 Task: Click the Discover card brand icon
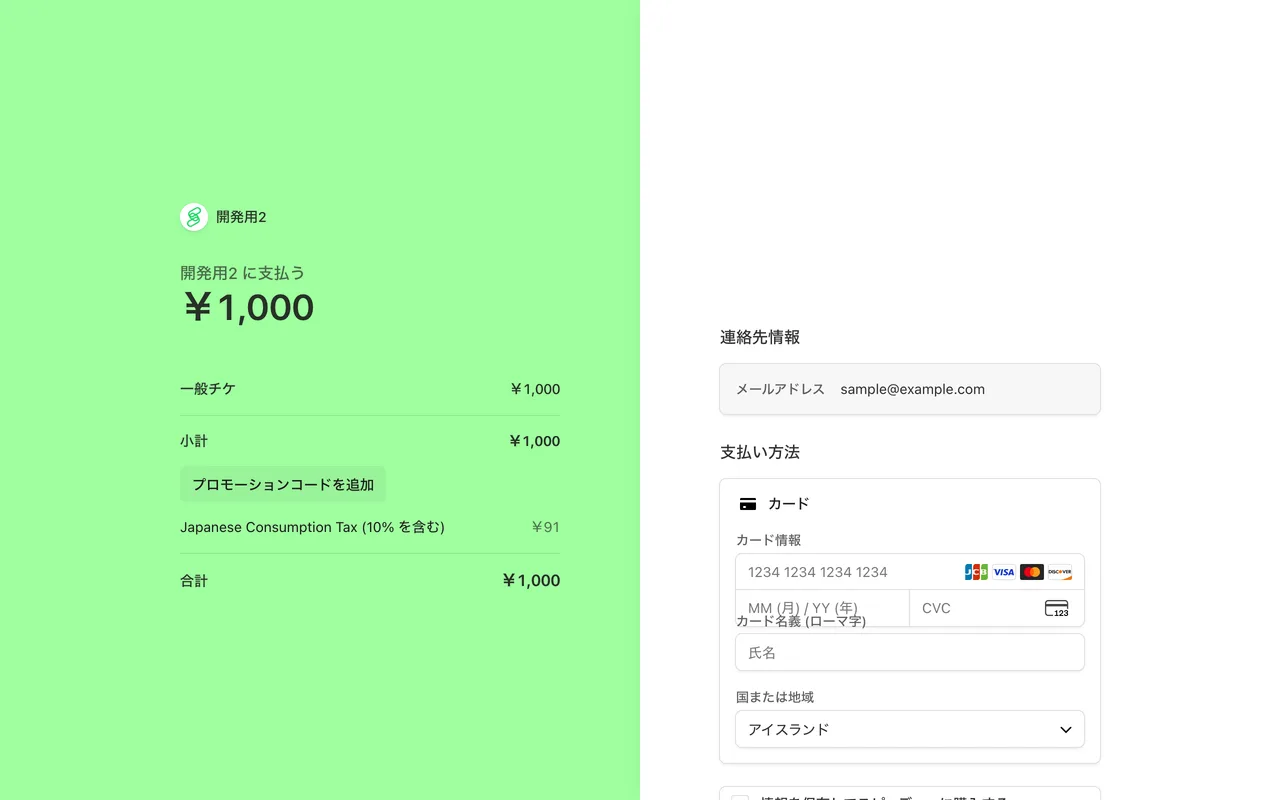pos(1060,572)
